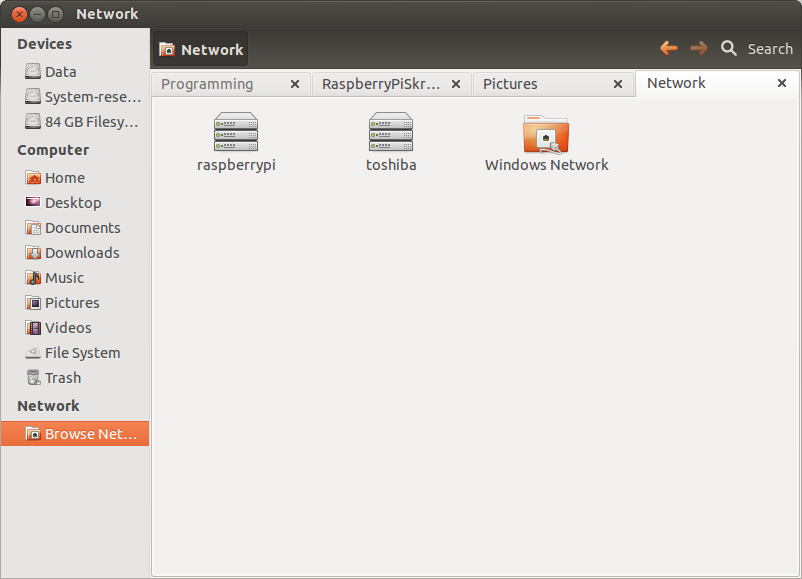Select Browse Network in sidebar
802x579 pixels.
tap(75, 434)
